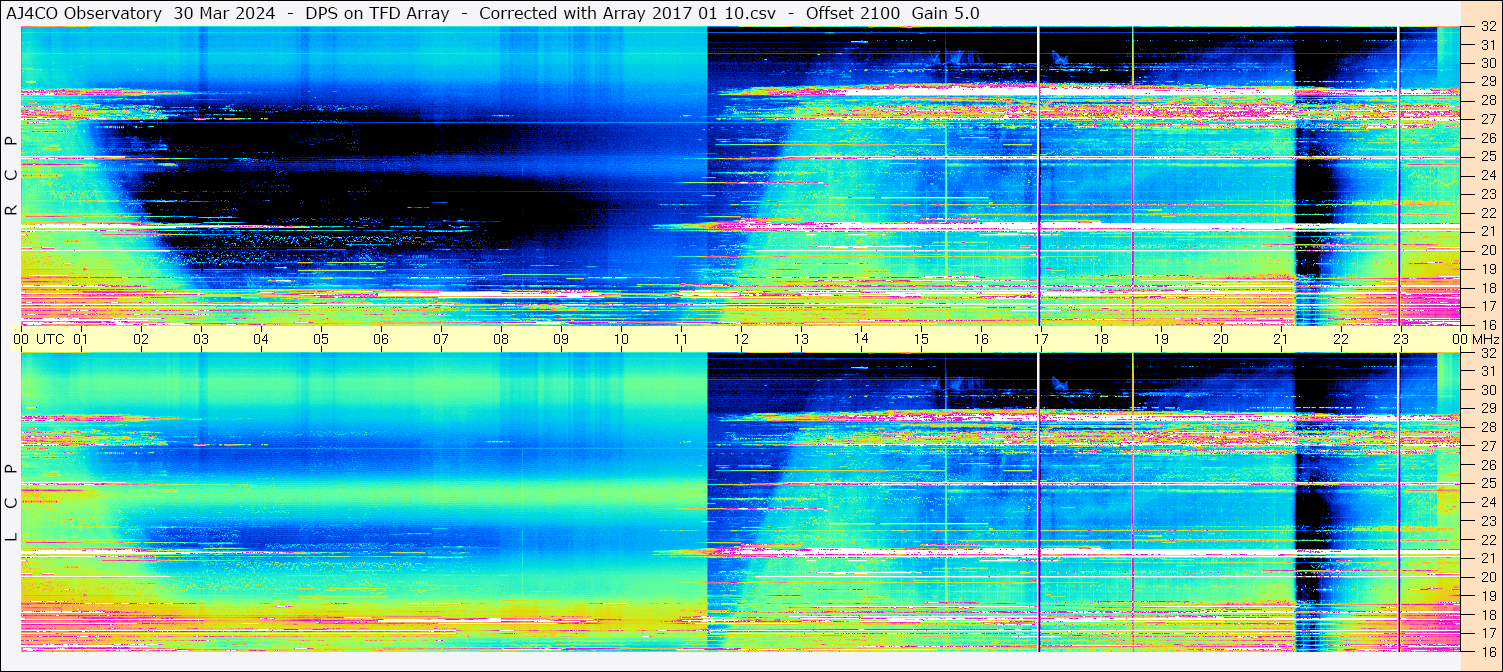Select hour 11 on the UTC time axis
The height and width of the screenshot is (672, 1503).
point(681,339)
